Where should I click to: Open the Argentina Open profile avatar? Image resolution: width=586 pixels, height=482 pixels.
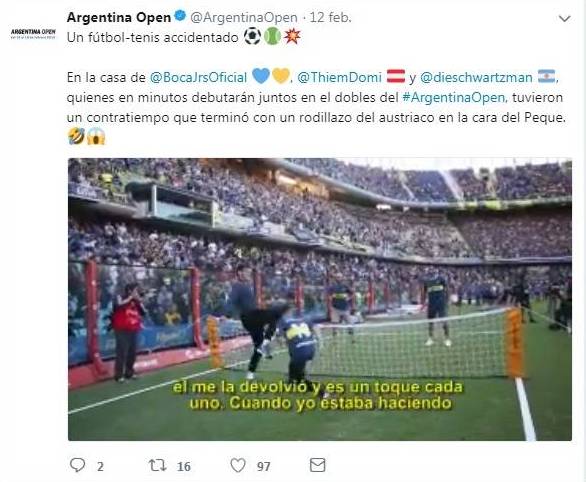tap(33, 34)
